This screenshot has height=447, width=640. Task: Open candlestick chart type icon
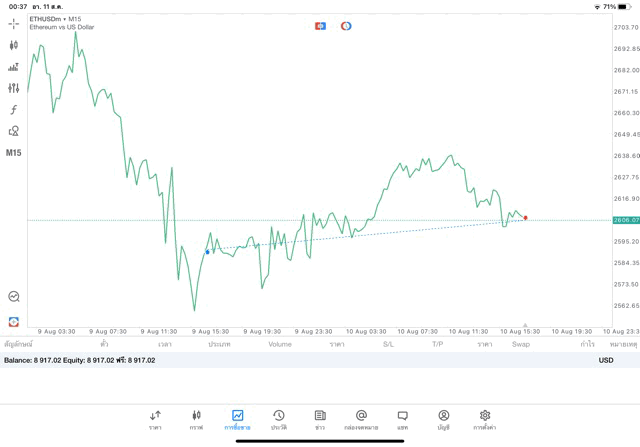click(14, 45)
